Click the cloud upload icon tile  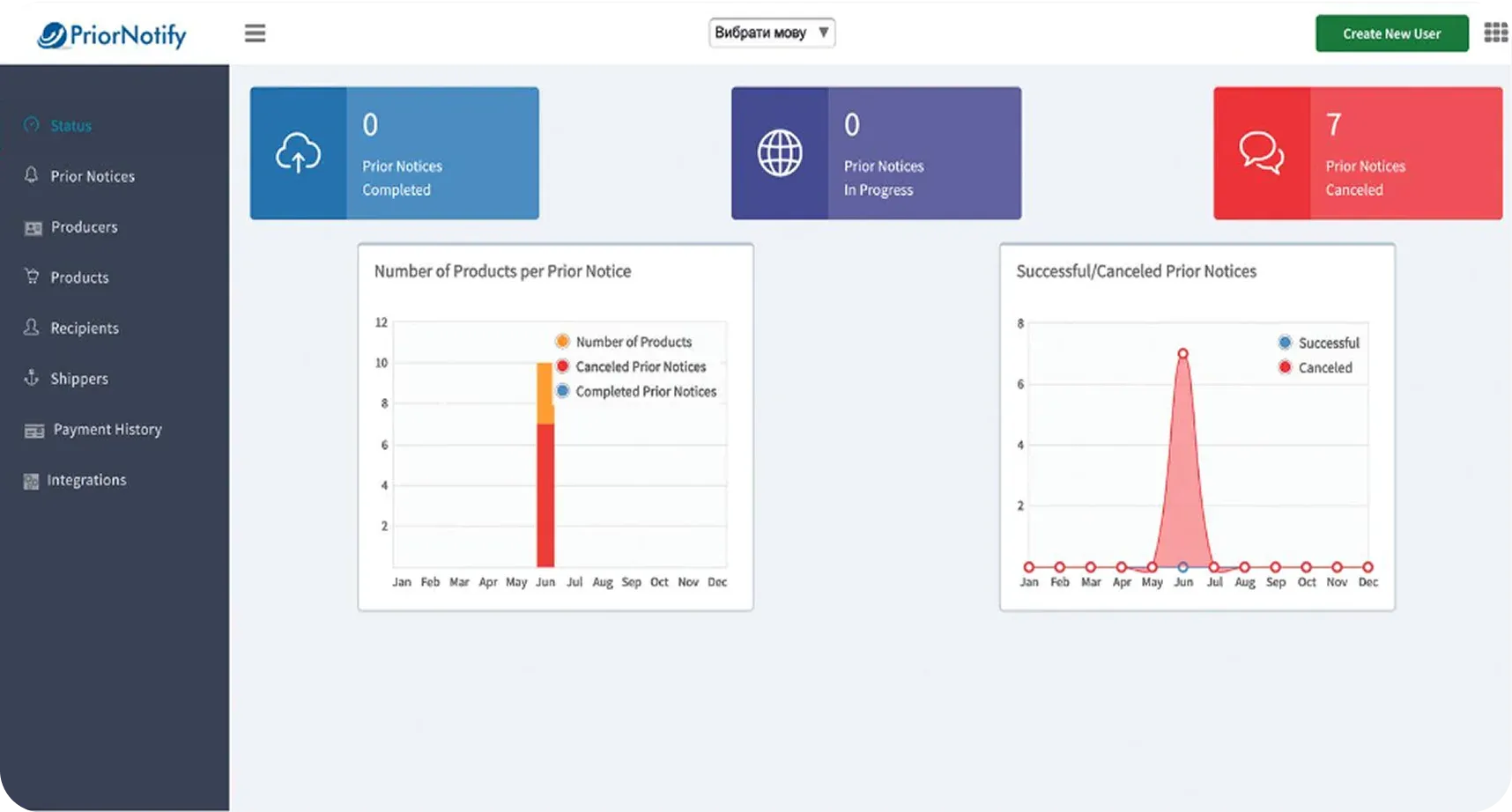coord(298,153)
